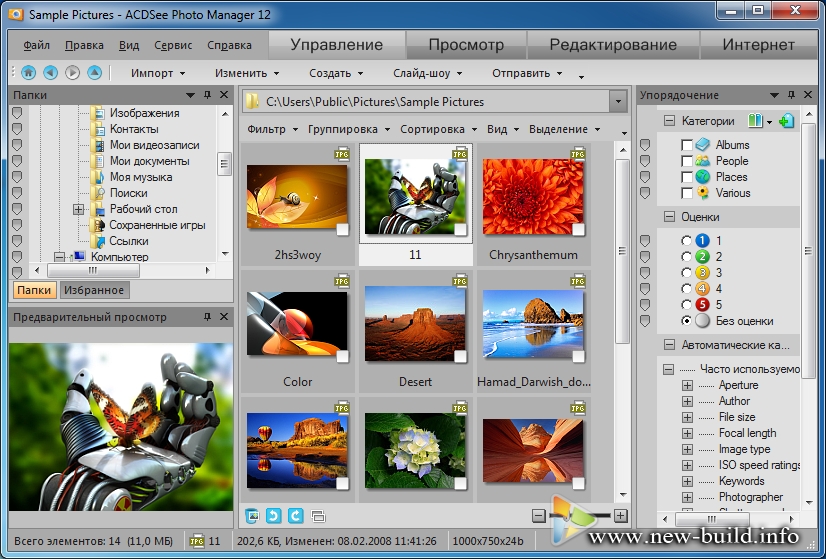Open the Сервис menu

[173, 46]
